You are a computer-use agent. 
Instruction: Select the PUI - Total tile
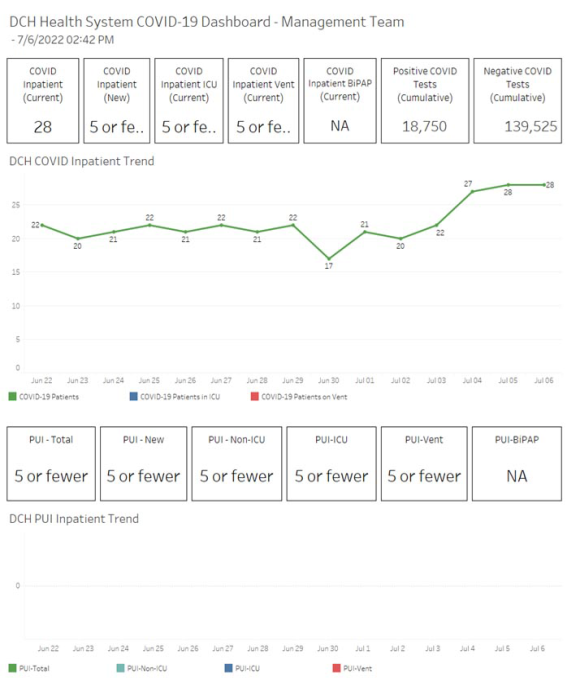point(51,464)
